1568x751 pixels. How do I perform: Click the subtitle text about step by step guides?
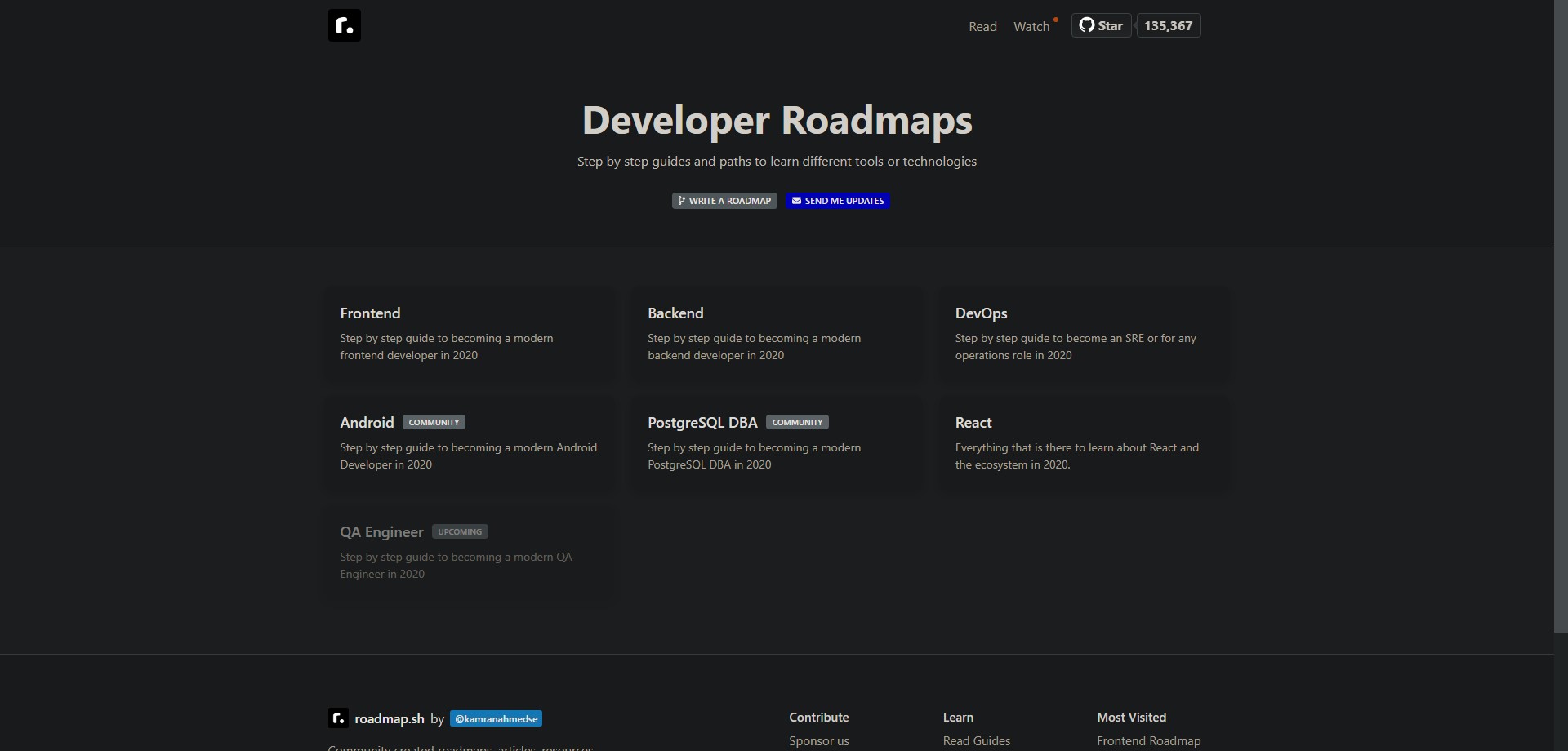point(777,162)
